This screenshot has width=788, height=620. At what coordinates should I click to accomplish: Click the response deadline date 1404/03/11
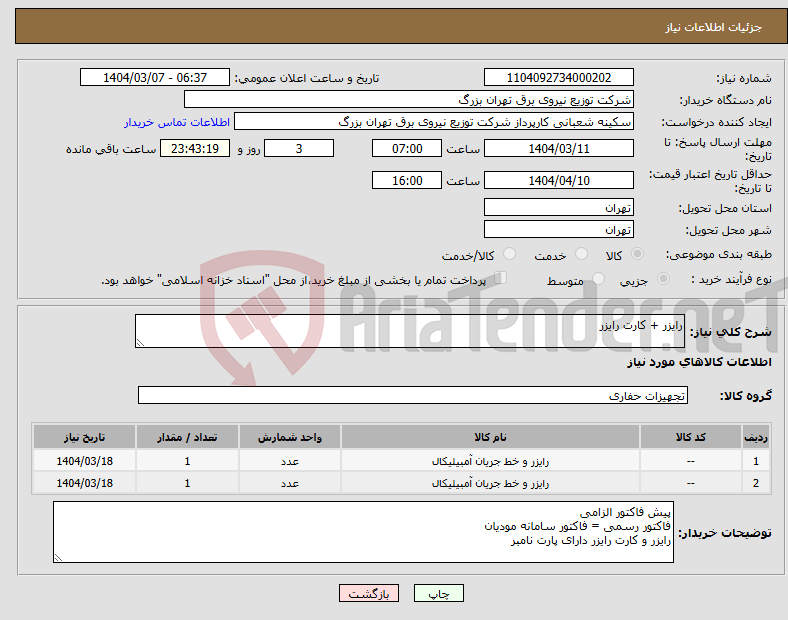tap(558, 148)
